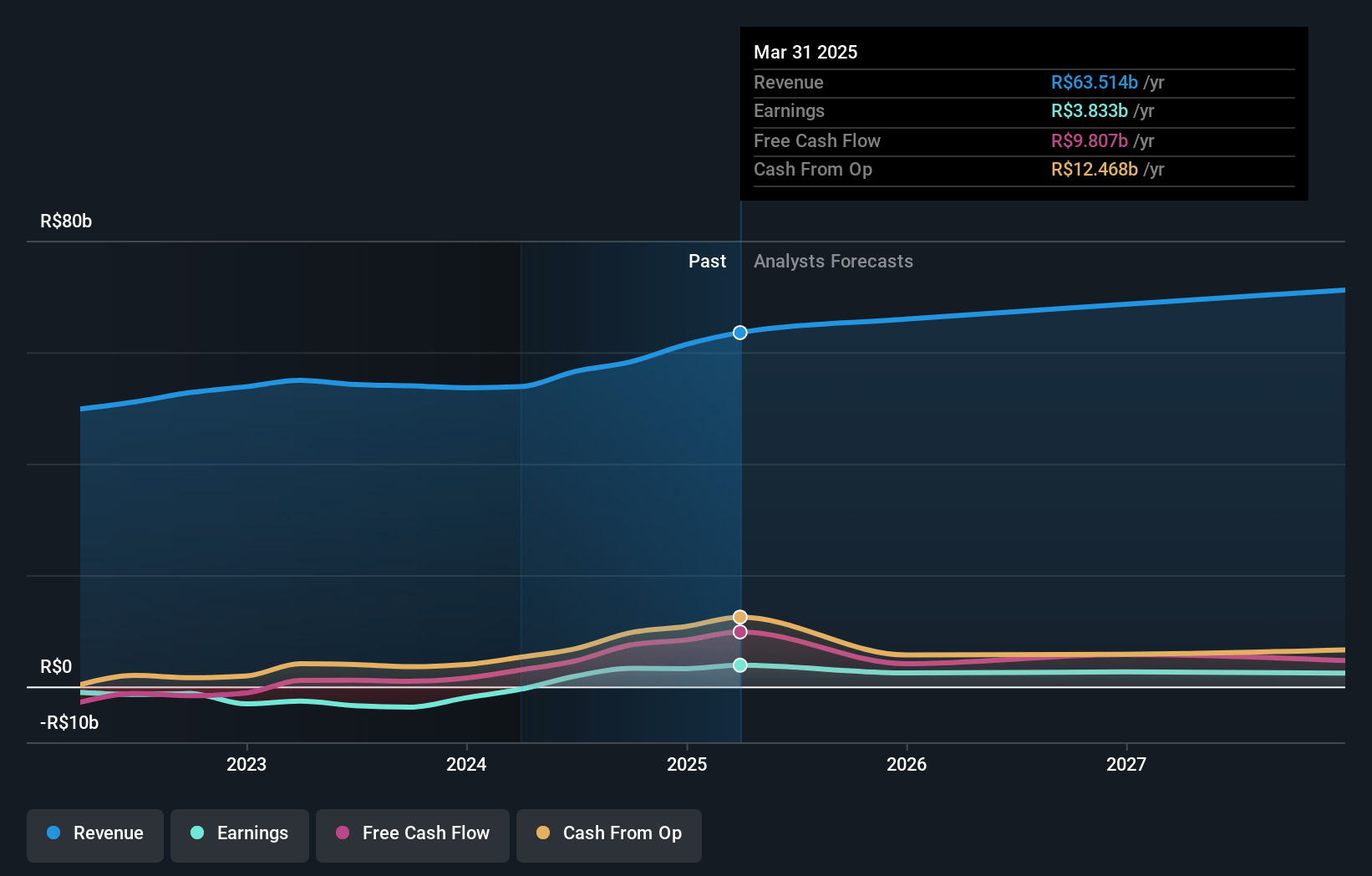The width and height of the screenshot is (1372, 876).
Task: Click the R$3.833b earnings value
Action: 1090,111
